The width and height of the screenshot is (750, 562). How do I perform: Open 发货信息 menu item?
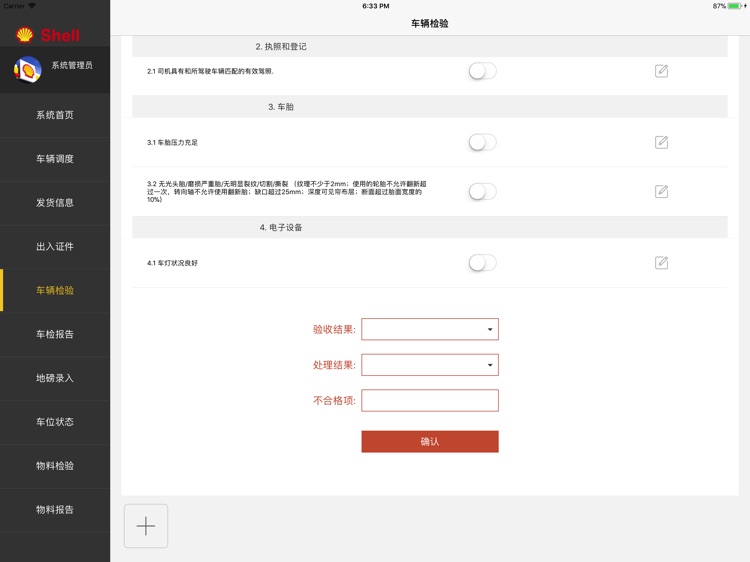[55, 203]
